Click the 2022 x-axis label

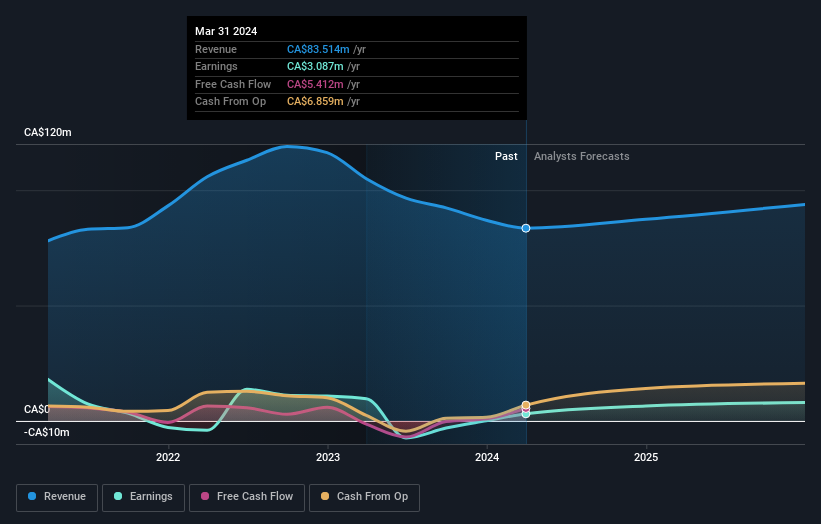tap(168, 458)
